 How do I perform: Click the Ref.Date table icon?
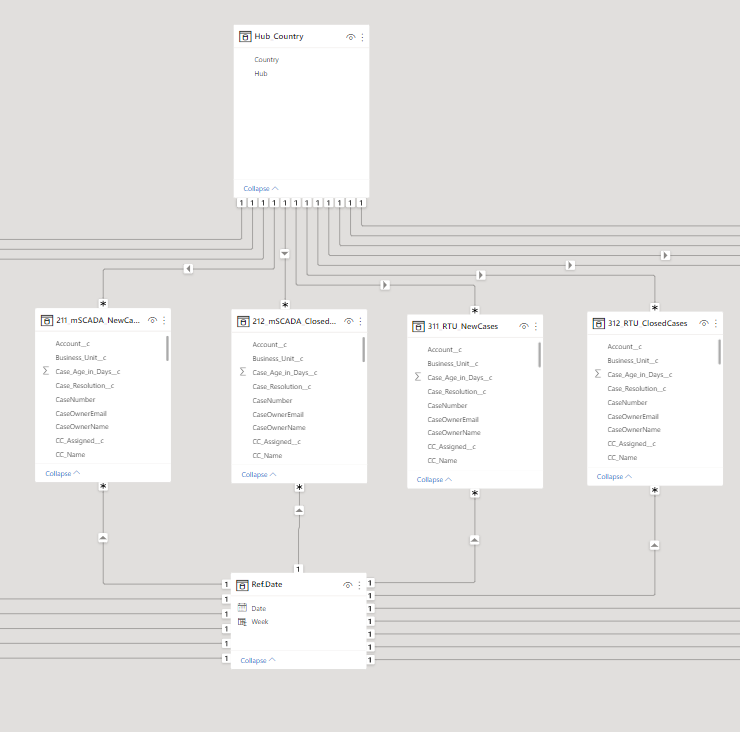[242, 585]
